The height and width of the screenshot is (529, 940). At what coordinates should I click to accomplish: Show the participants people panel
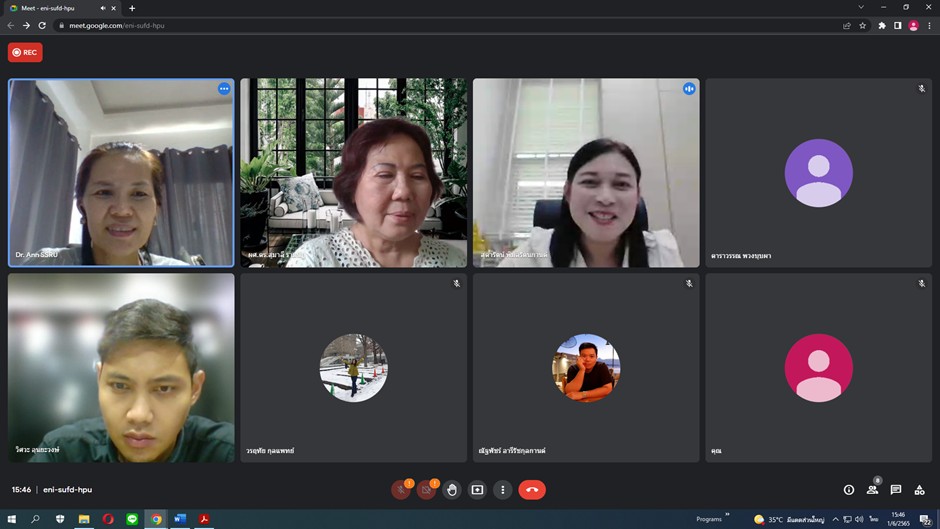(873, 490)
